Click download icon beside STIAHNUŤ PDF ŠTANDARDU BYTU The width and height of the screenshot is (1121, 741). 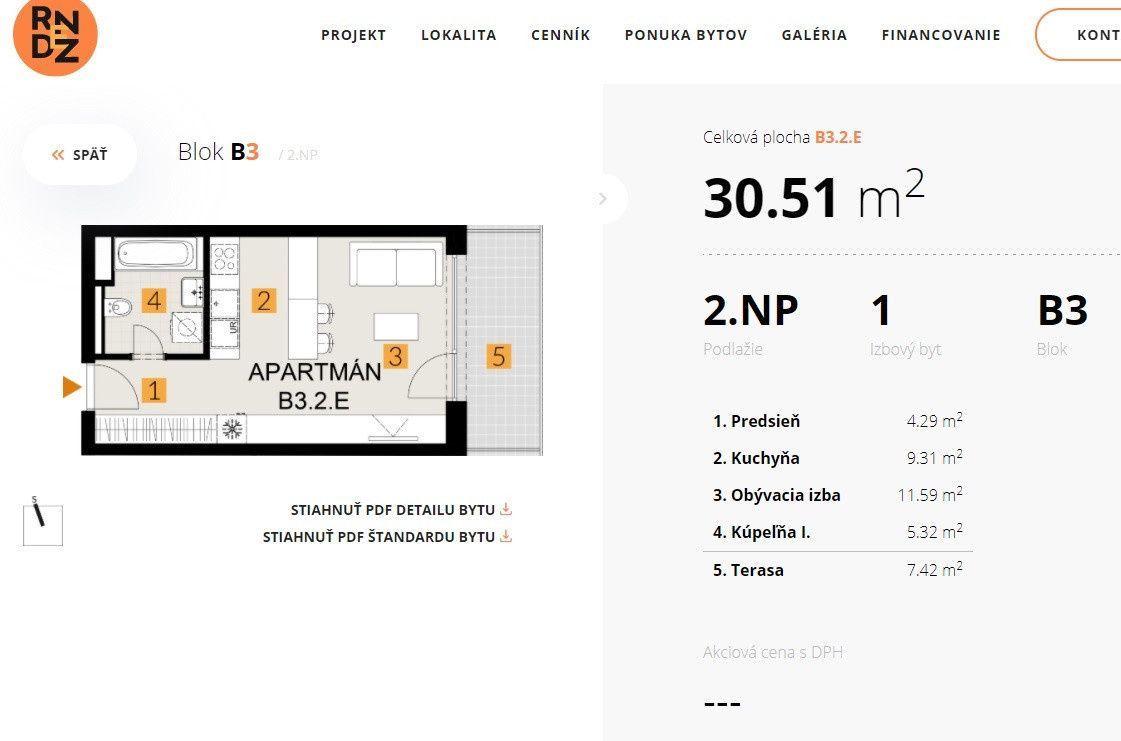tap(506, 536)
